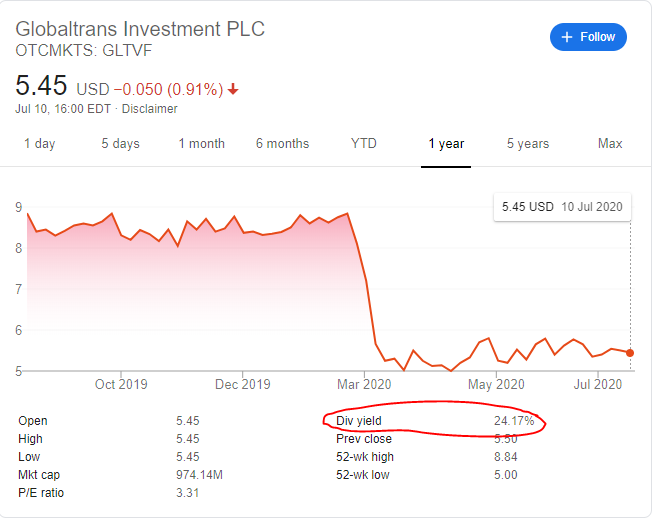This screenshot has width=655, height=519.
Task: Show the Max time range
Action: [610, 144]
